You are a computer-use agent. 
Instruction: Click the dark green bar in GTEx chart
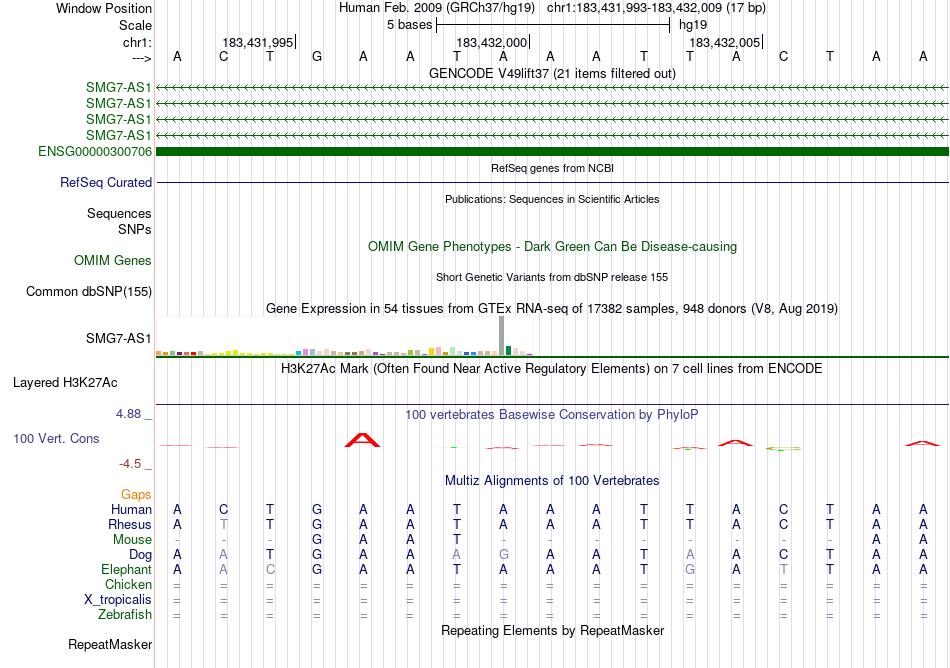(x=508, y=351)
